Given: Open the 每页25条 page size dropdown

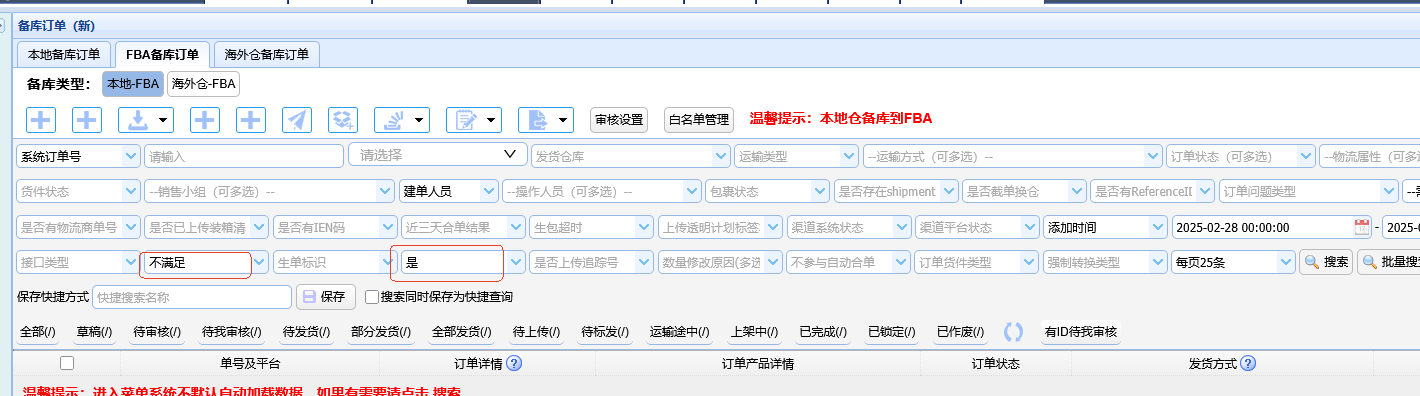Looking at the screenshot, I should pos(1234,262).
